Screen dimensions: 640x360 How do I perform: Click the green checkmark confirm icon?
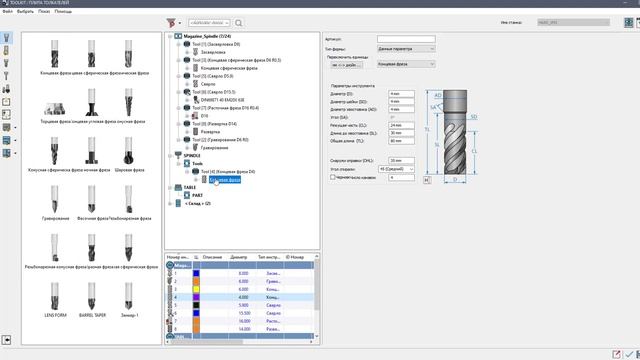[629, 354]
